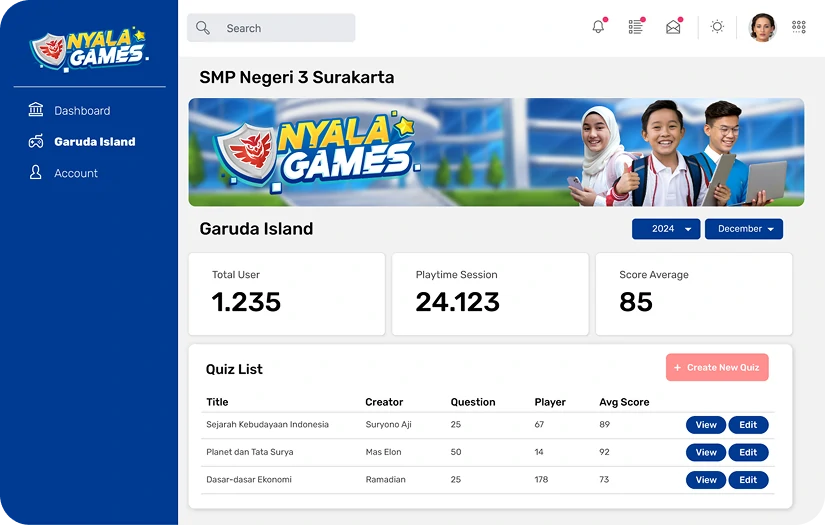The width and height of the screenshot is (825, 525).
Task: Click creator name Ramadian
Action: tap(386, 479)
